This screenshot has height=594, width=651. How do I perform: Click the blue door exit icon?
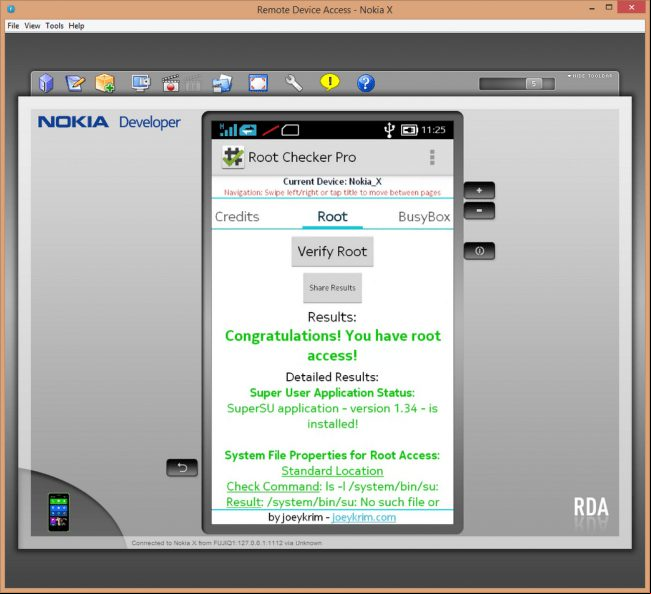pos(46,83)
